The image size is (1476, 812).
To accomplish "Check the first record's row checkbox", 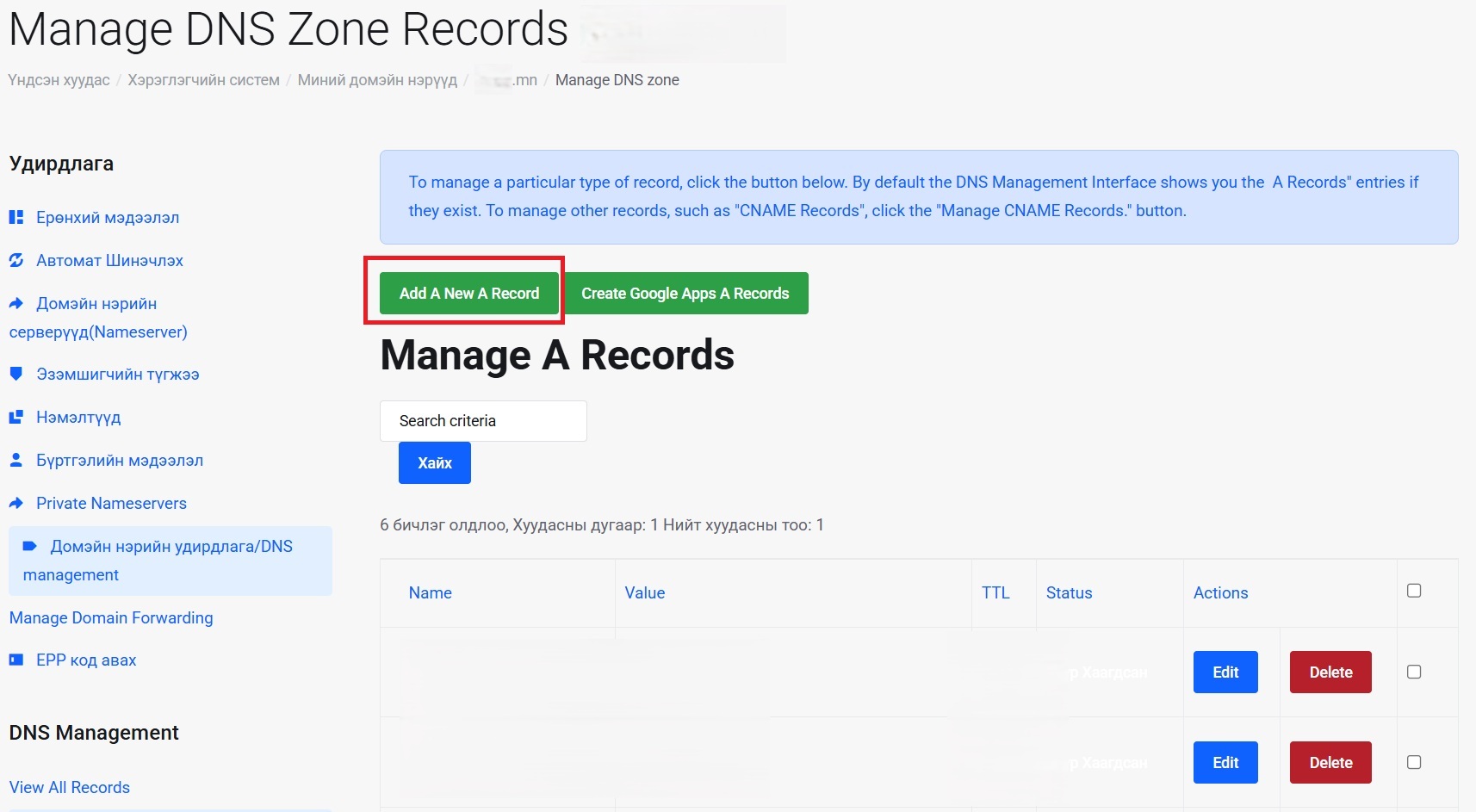I will click(x=1414, y=672).
